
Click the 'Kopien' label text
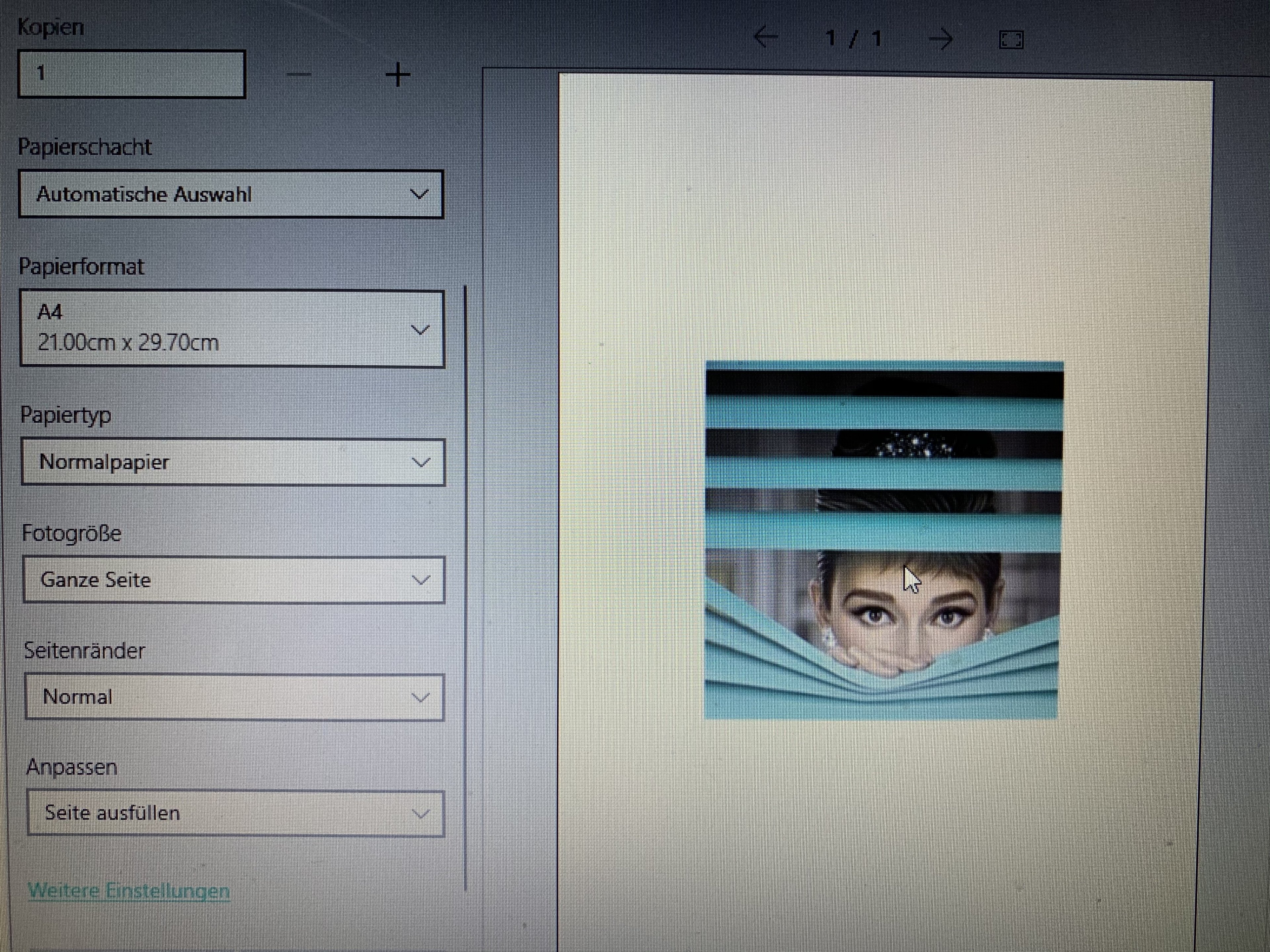click(x=51, y=27)
